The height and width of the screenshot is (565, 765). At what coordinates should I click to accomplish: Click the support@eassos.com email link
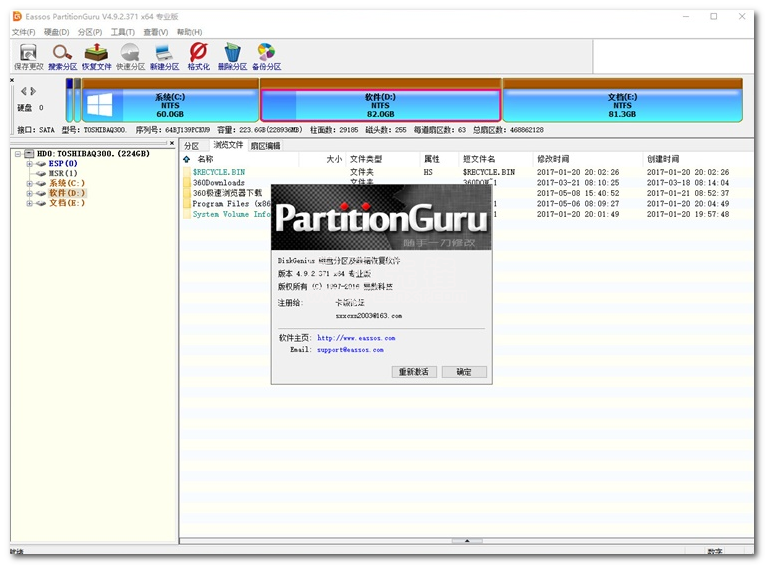click(x=350, y=350)
